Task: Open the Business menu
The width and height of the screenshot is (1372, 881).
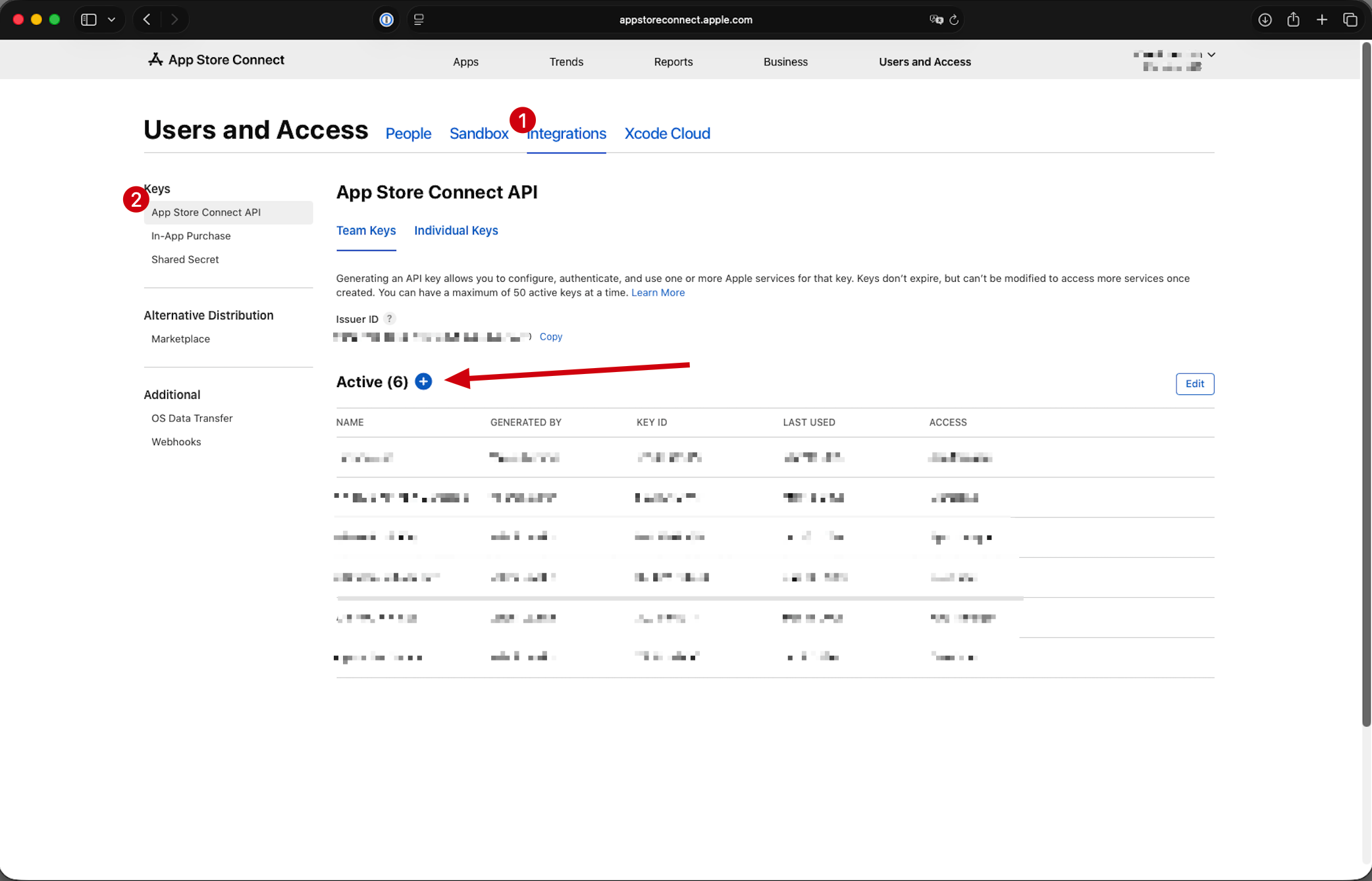Action: [x=785, y=61]
